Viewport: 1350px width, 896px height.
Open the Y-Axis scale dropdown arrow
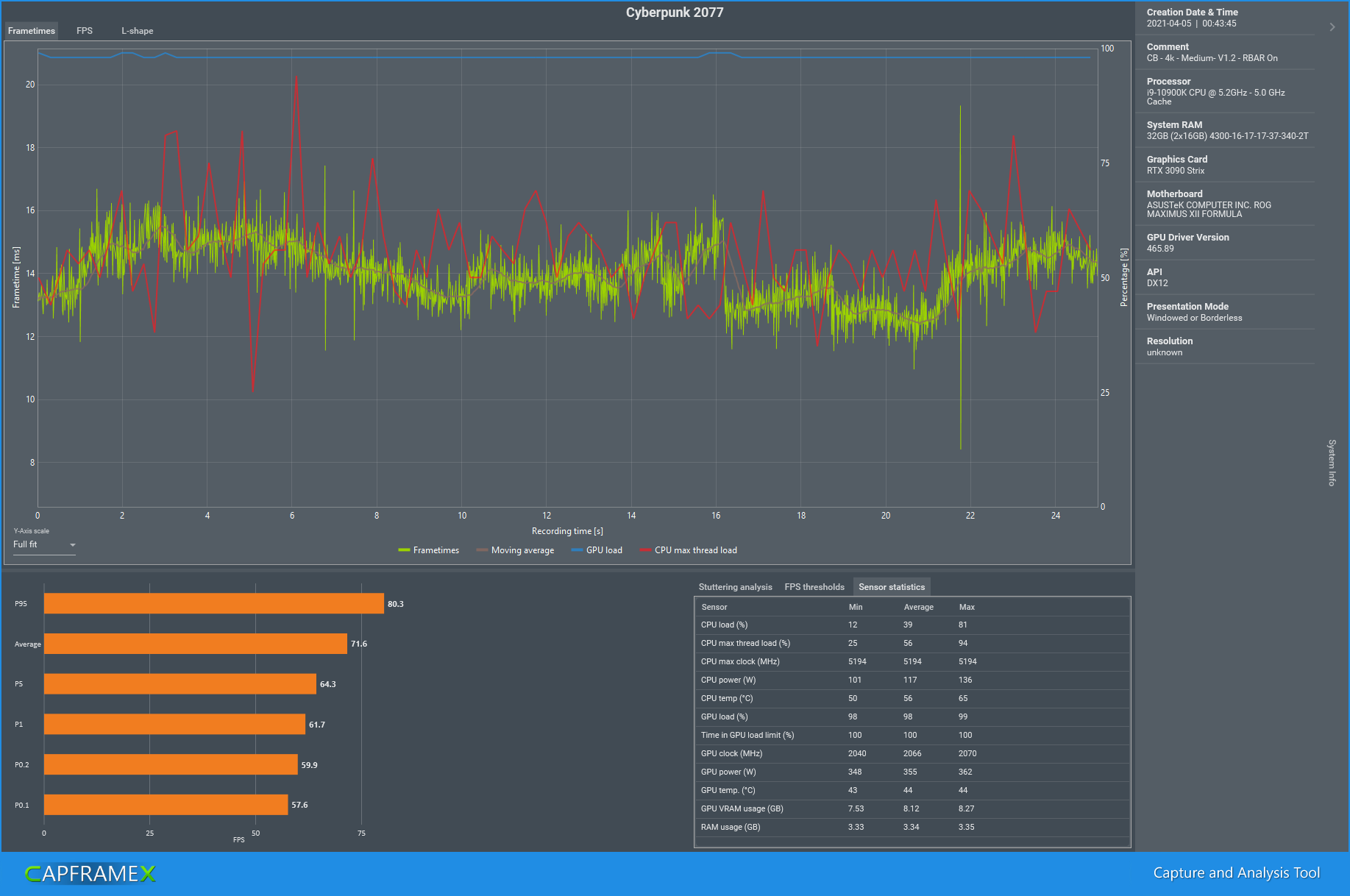coord(72,545)
